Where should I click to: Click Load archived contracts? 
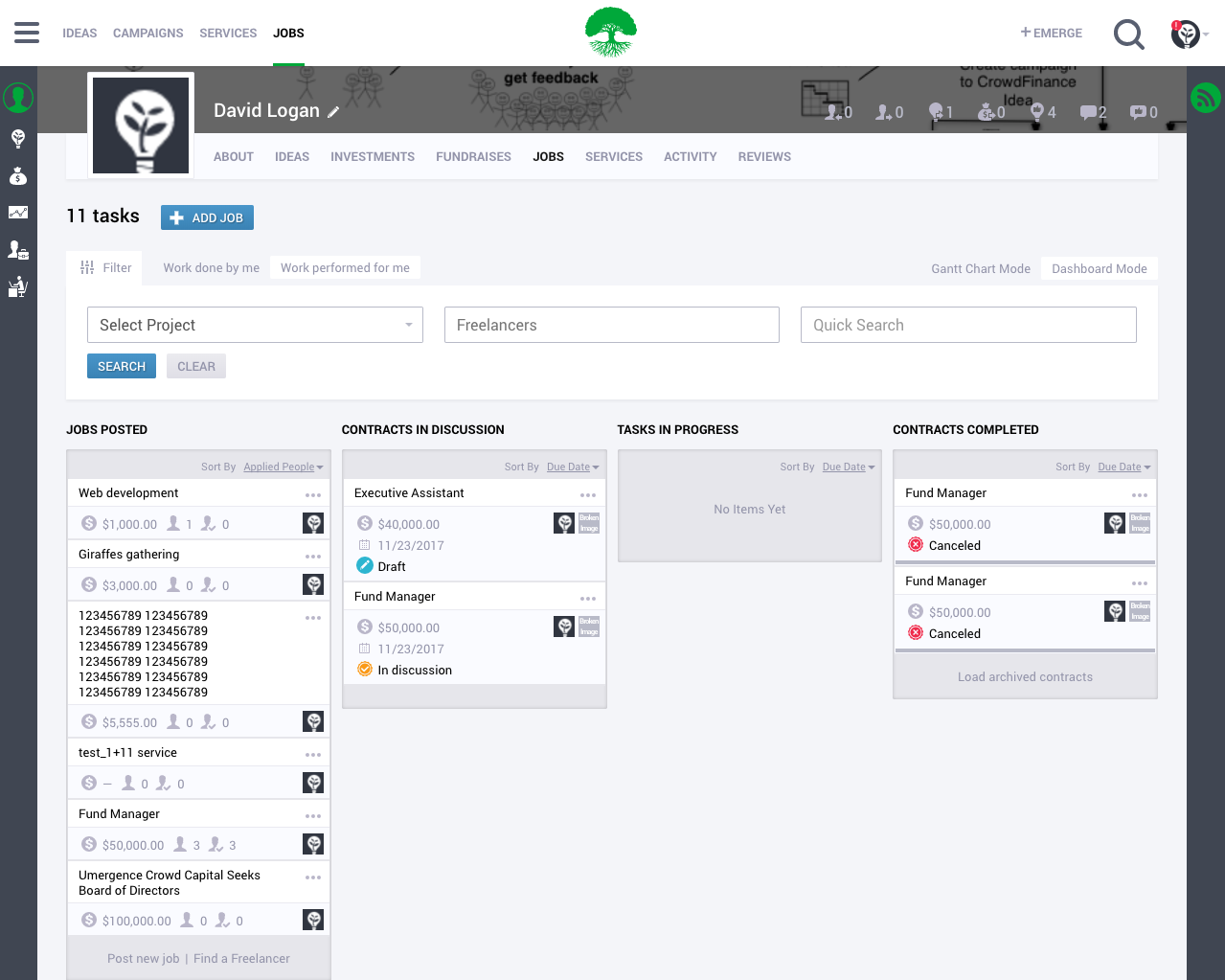tap(1025, 677)
